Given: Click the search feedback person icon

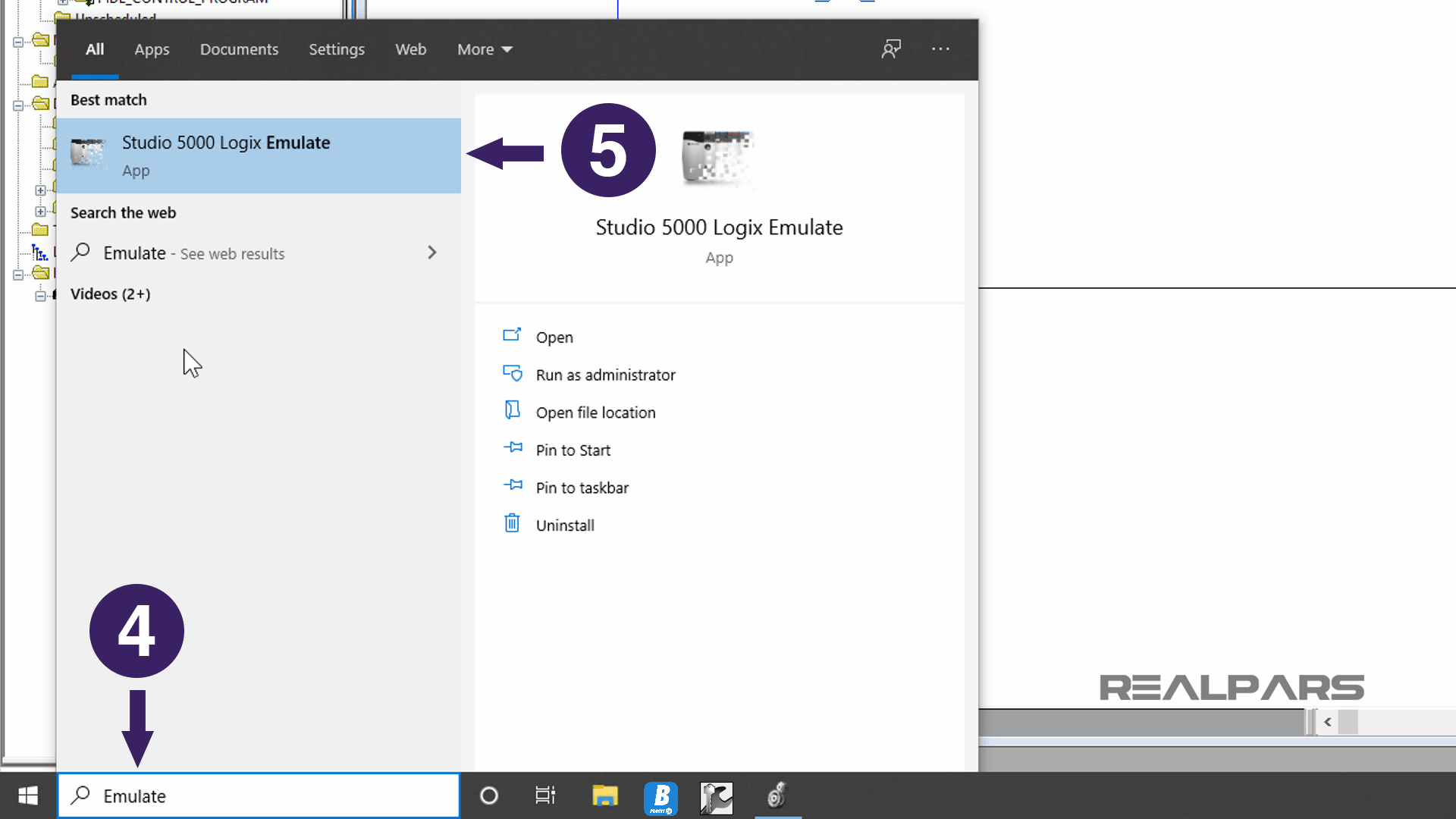Looking at the screenshot, I should tap(891, 49).
